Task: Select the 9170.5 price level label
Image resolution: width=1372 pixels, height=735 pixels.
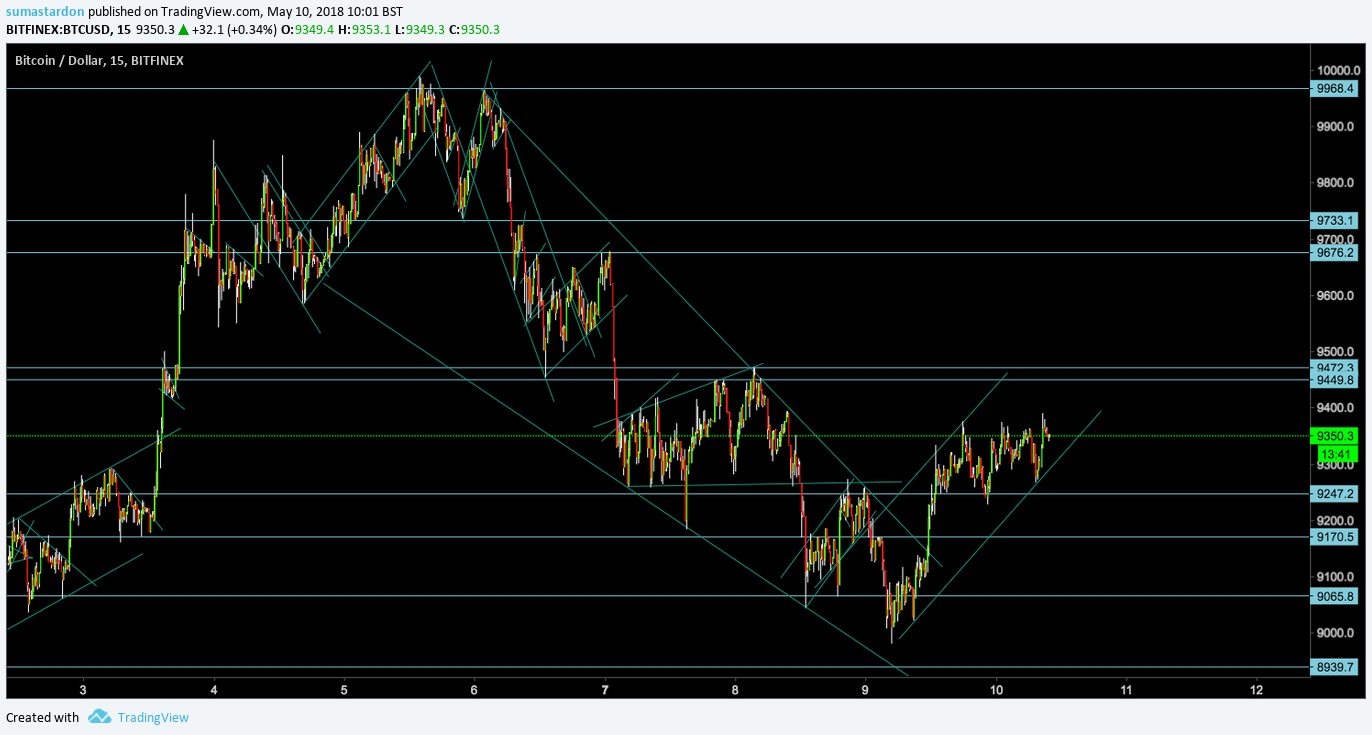Action: point(1335,537)
